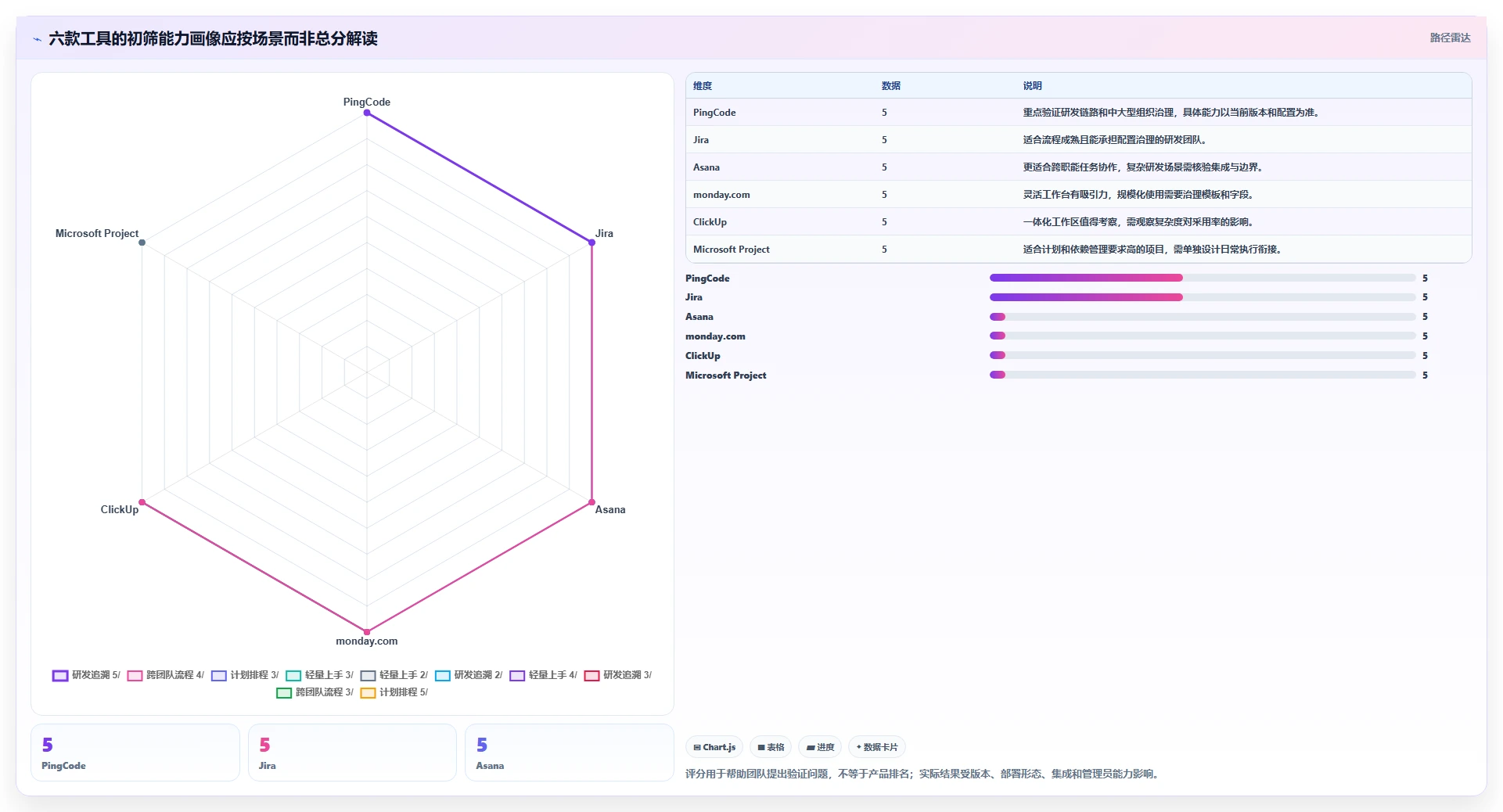This screenshot has width=1503, height=812.
Task: Click the description starting '灵活工作台有吸引力'
Action: pyautogui.click(x=1140, y=195)
